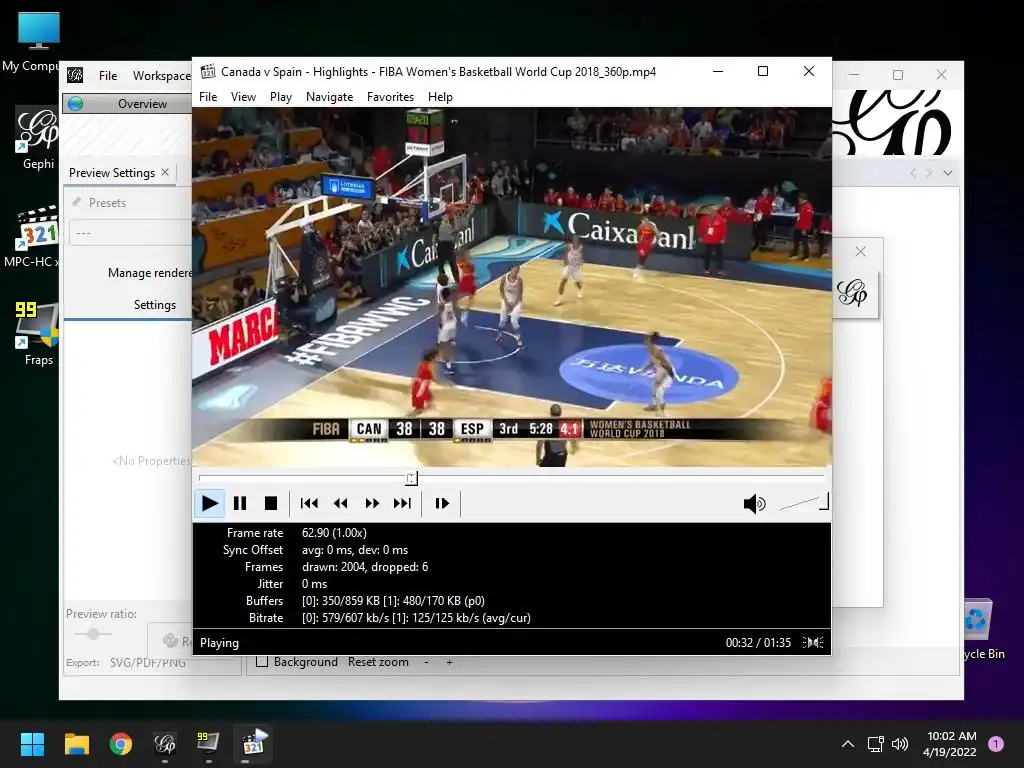
Task: Click the network tray icon
Action: pos(876,744)
